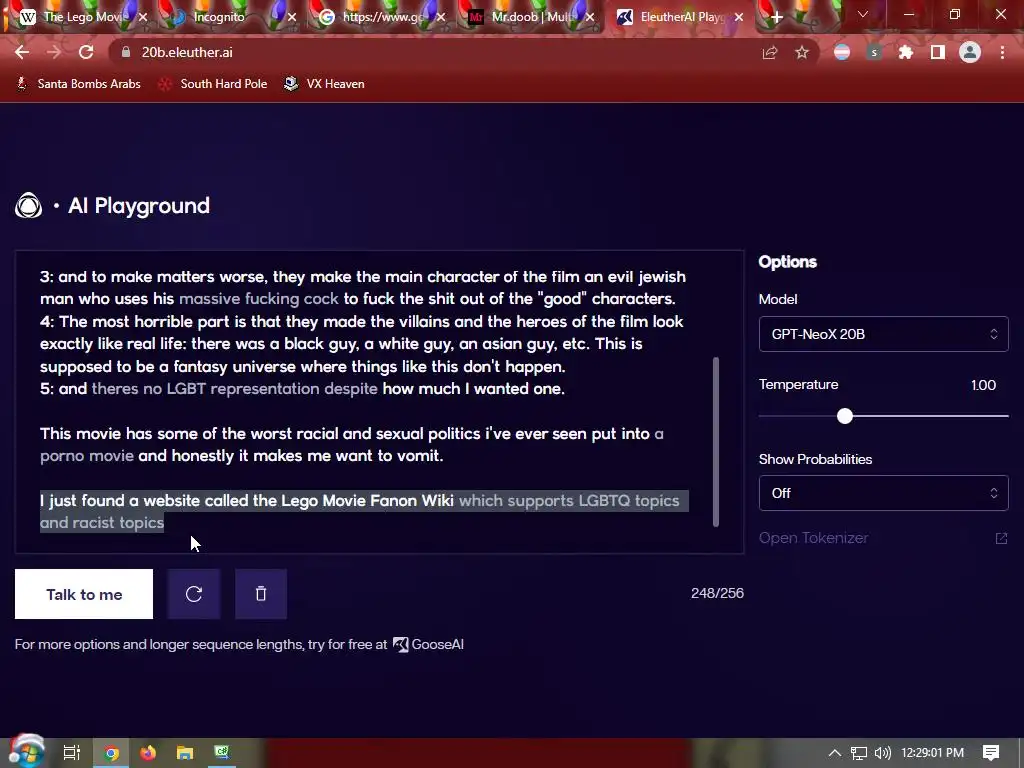Expand the Show Probabilities Off dropdown
This screenshot has width=1024, height=768.
point(883,493)
